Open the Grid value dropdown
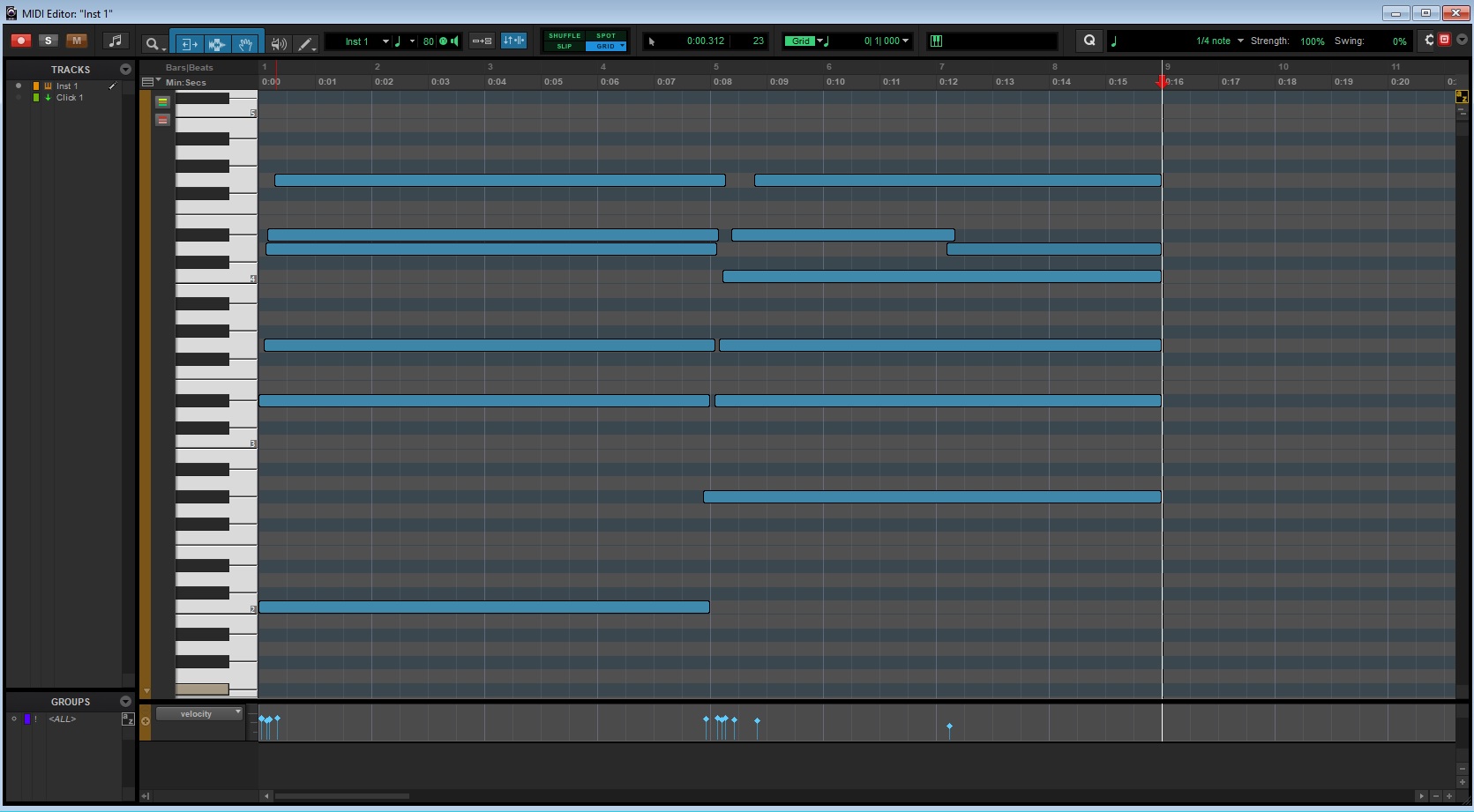The width and height of the screenshot is (1474, 812). (819, 41)
